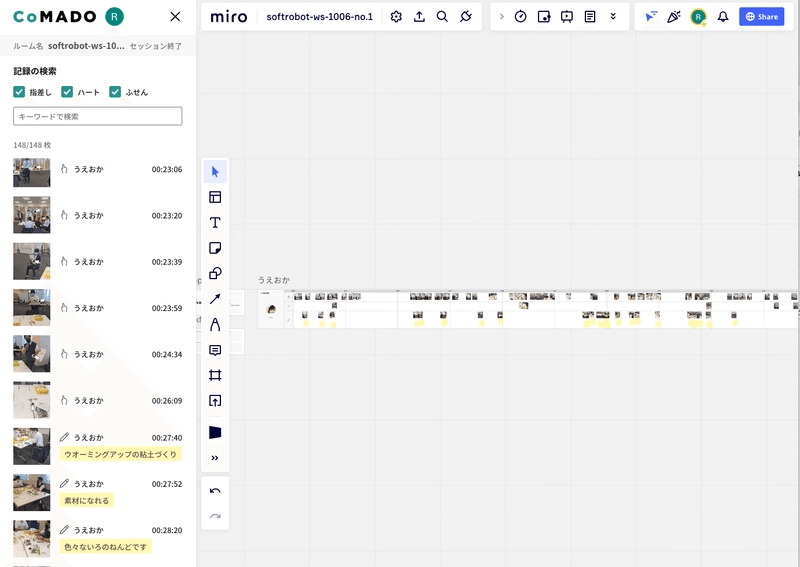Image resolution: width=800 pixels, height=567 pixels.
Task: Expand more collaboration tools chevron
Action: [x=613, y=17]
